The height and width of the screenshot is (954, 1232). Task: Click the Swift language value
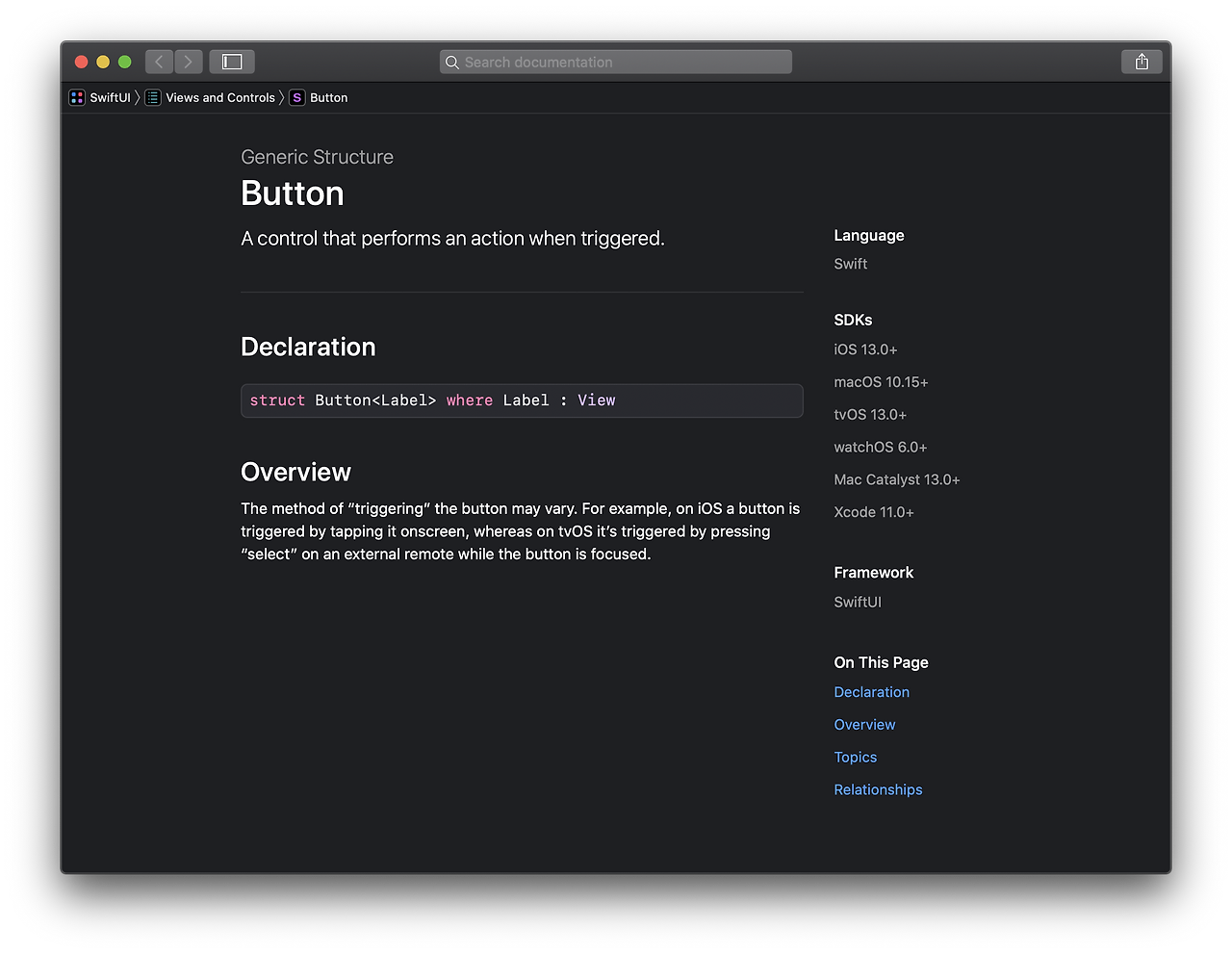click(x=850, y=264)
